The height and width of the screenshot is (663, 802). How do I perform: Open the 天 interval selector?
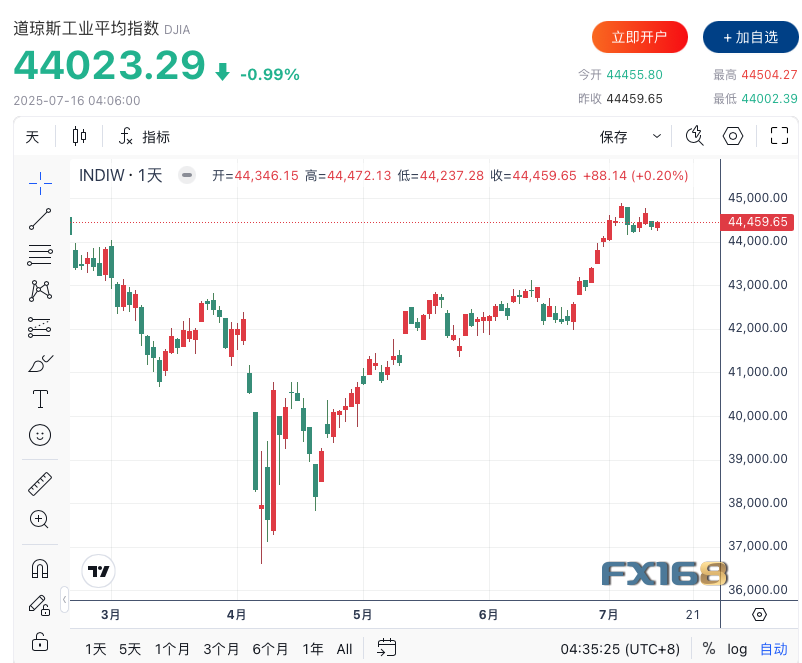pyautogui.click(x=33, y=137)
